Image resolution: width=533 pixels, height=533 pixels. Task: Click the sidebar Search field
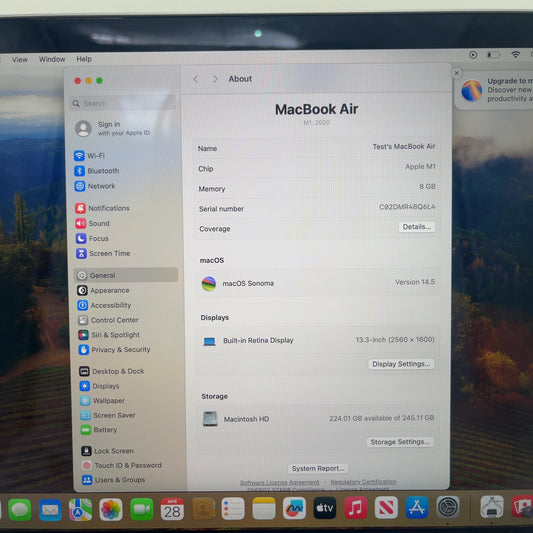click(123, 103)
